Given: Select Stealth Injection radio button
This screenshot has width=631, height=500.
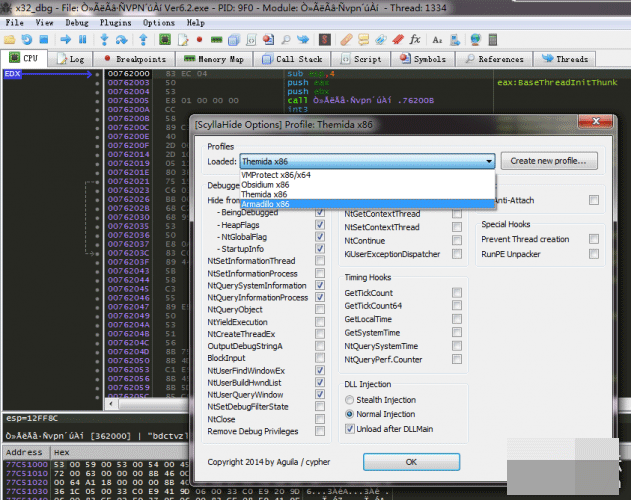Looking at the screenshot, I should click(349, 400).
